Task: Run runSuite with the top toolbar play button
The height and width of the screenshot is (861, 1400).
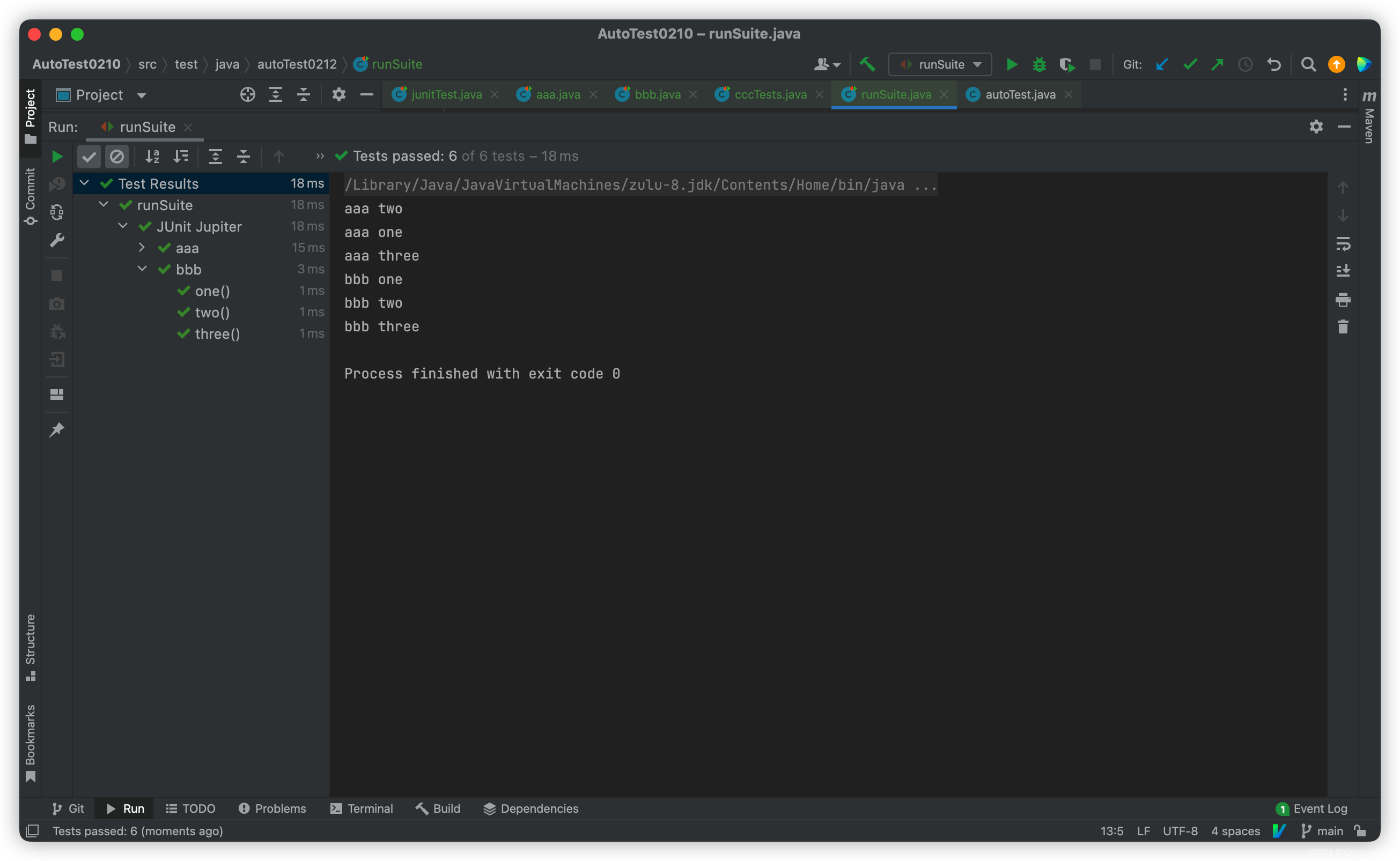Action: tap(1012, 64)
